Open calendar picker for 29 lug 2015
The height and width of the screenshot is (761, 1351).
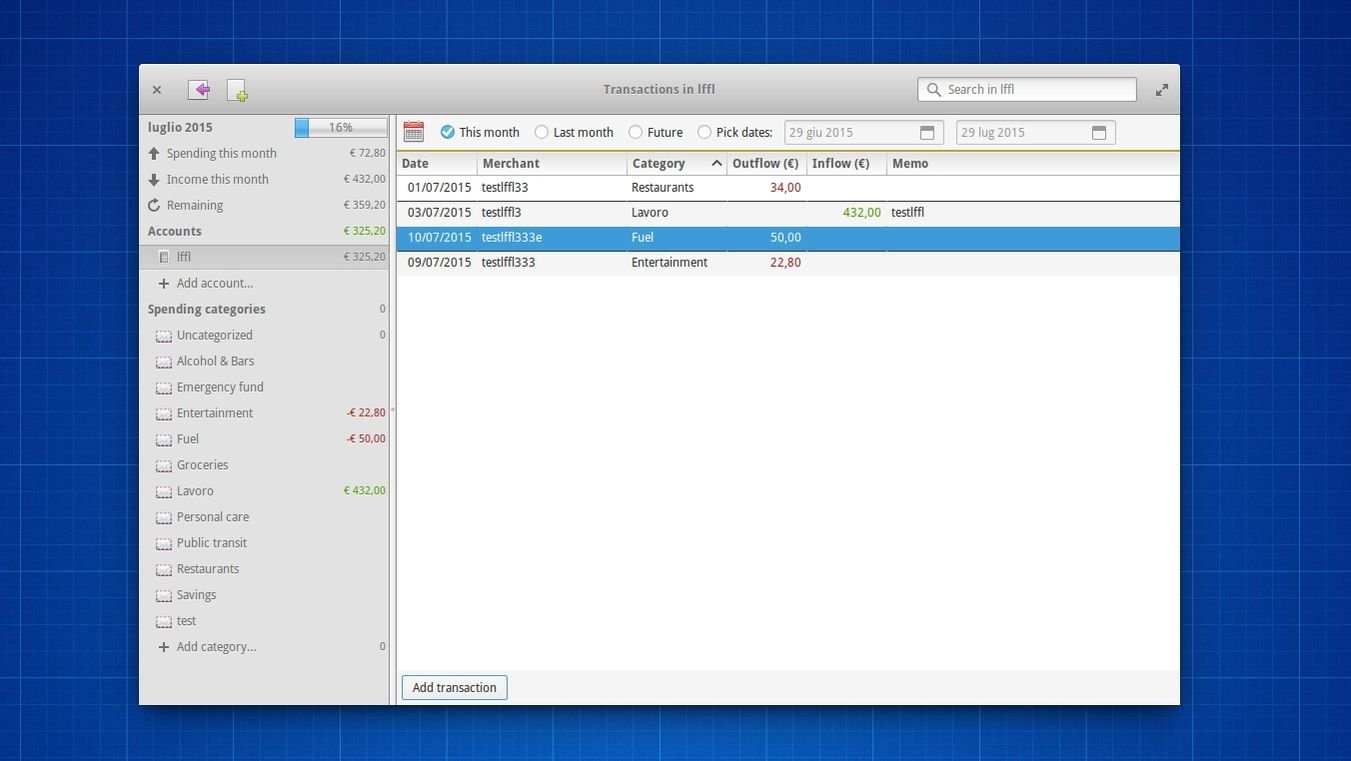(x=1099, y=133)
